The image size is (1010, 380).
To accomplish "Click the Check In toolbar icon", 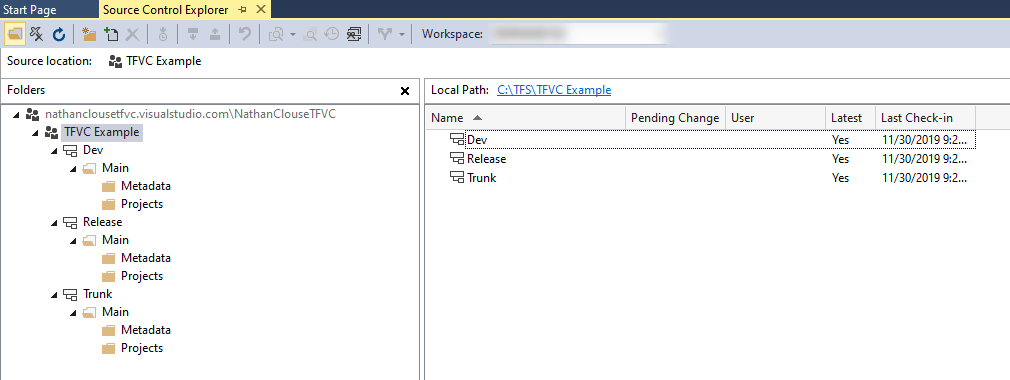I will 214,34.
